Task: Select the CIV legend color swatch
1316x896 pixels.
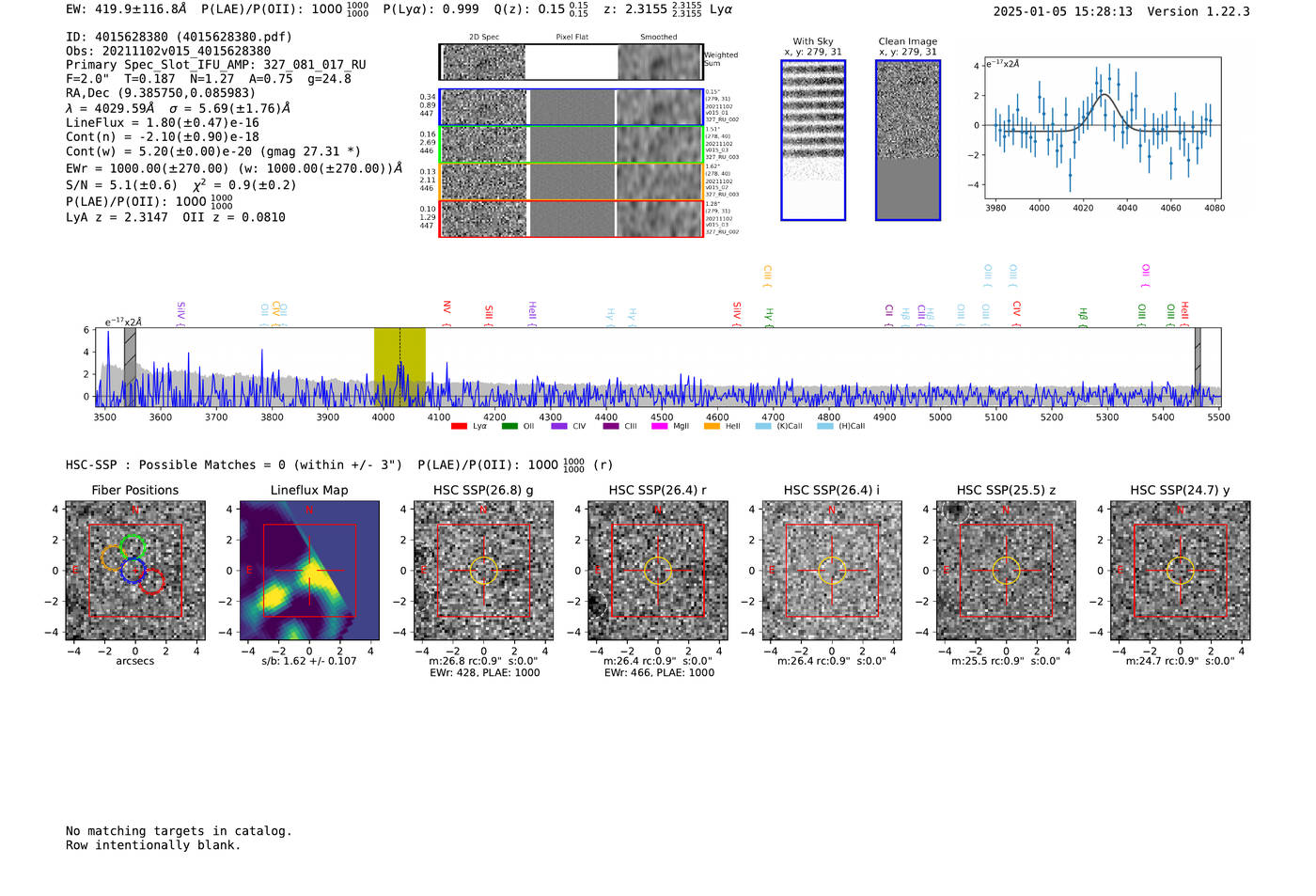Action: [x=559, y=427]
